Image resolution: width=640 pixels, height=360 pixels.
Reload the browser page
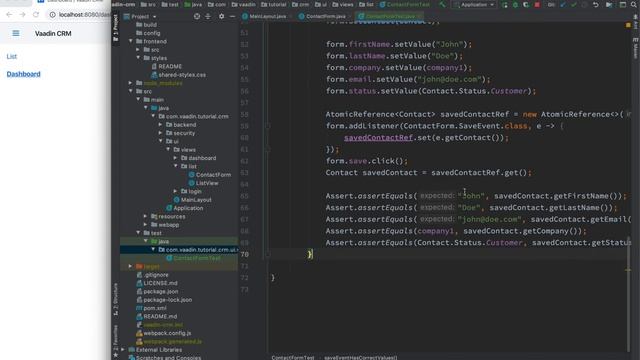[x=36, y=15]
